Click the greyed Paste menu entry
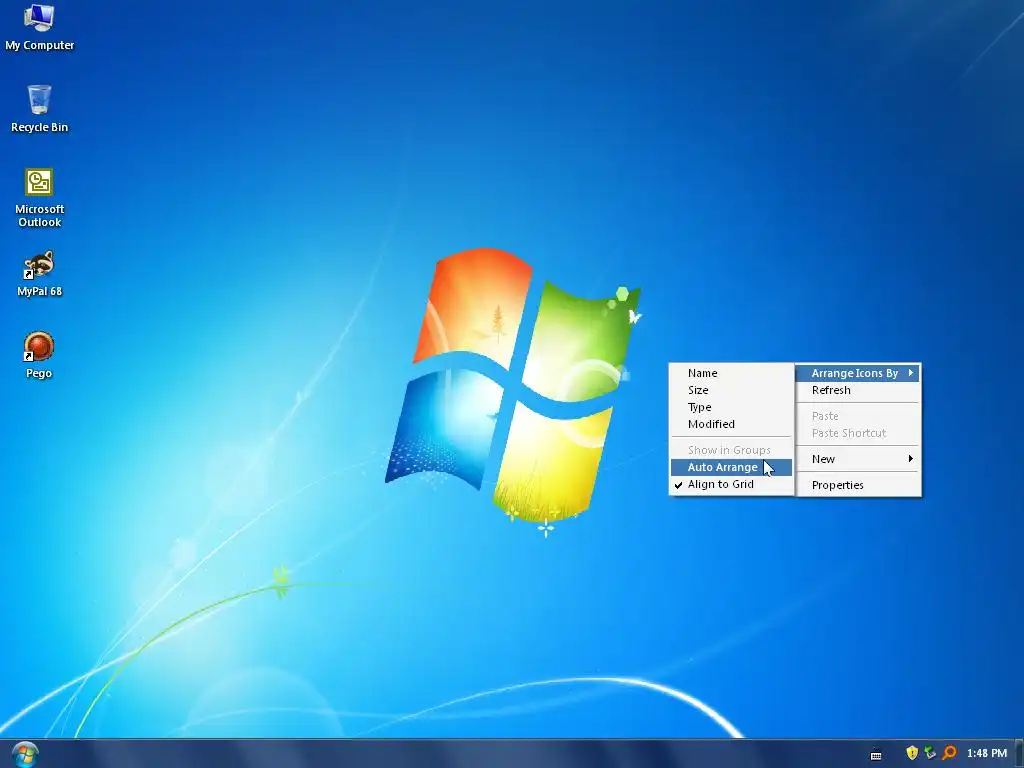Image resolution: width=1024 pixels, height=768 pixels. point(858,416)
